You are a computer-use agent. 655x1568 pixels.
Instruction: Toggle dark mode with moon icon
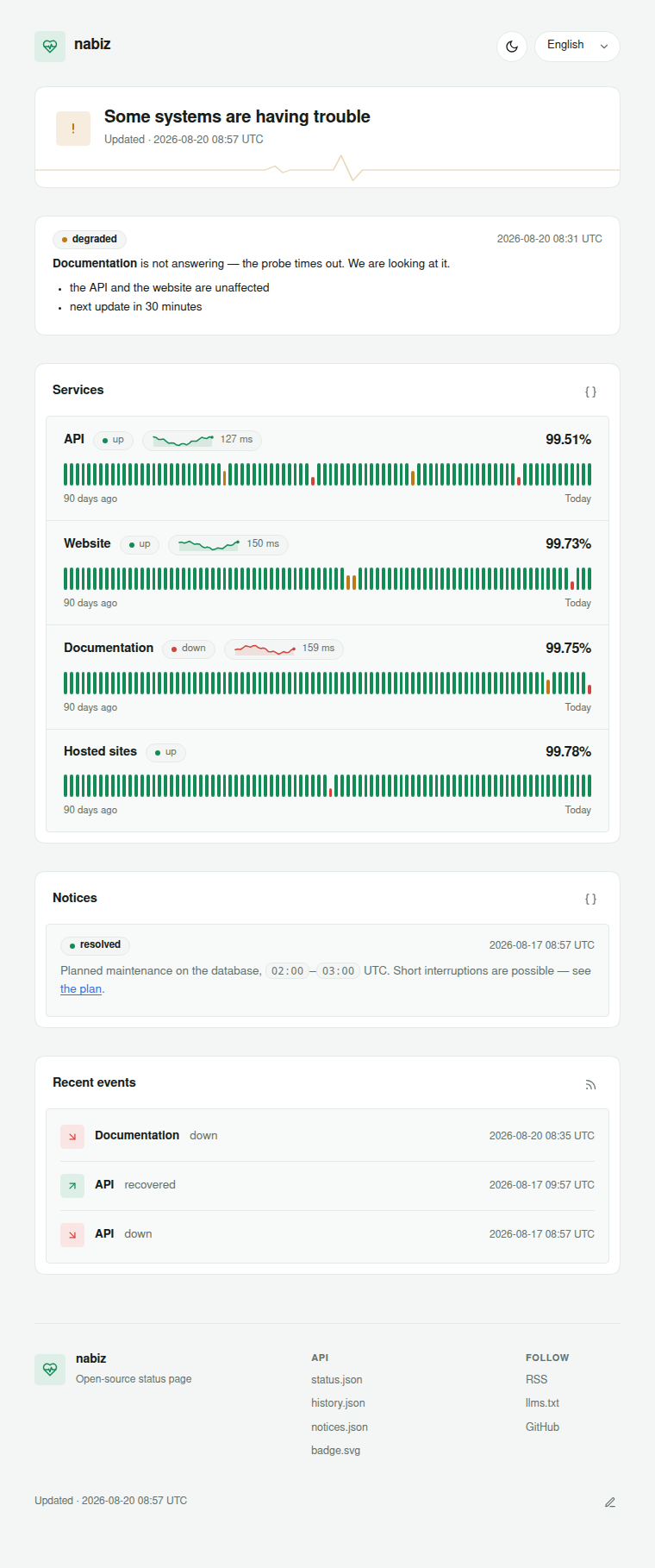coord(512,47)
